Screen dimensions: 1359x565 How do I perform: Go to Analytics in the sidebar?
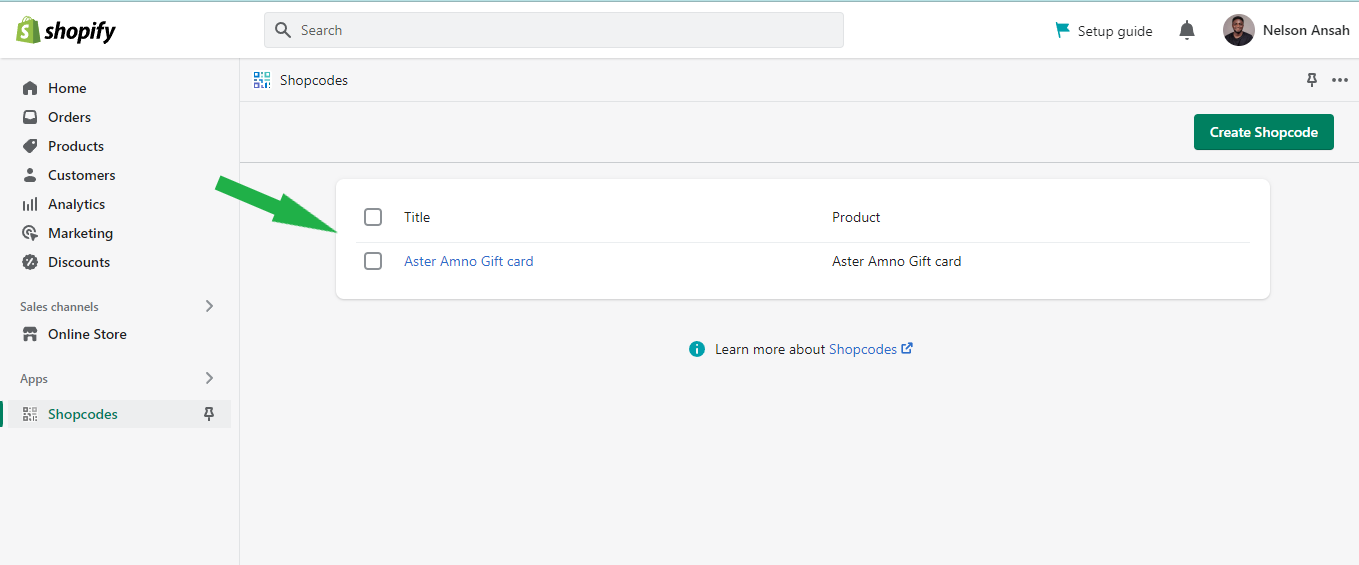(x=76, y=204)
